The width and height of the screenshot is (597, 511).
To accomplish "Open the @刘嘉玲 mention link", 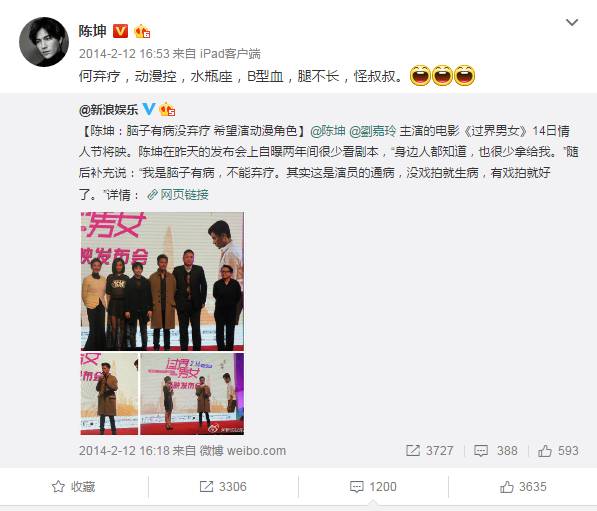I will (x=372, y=131).
